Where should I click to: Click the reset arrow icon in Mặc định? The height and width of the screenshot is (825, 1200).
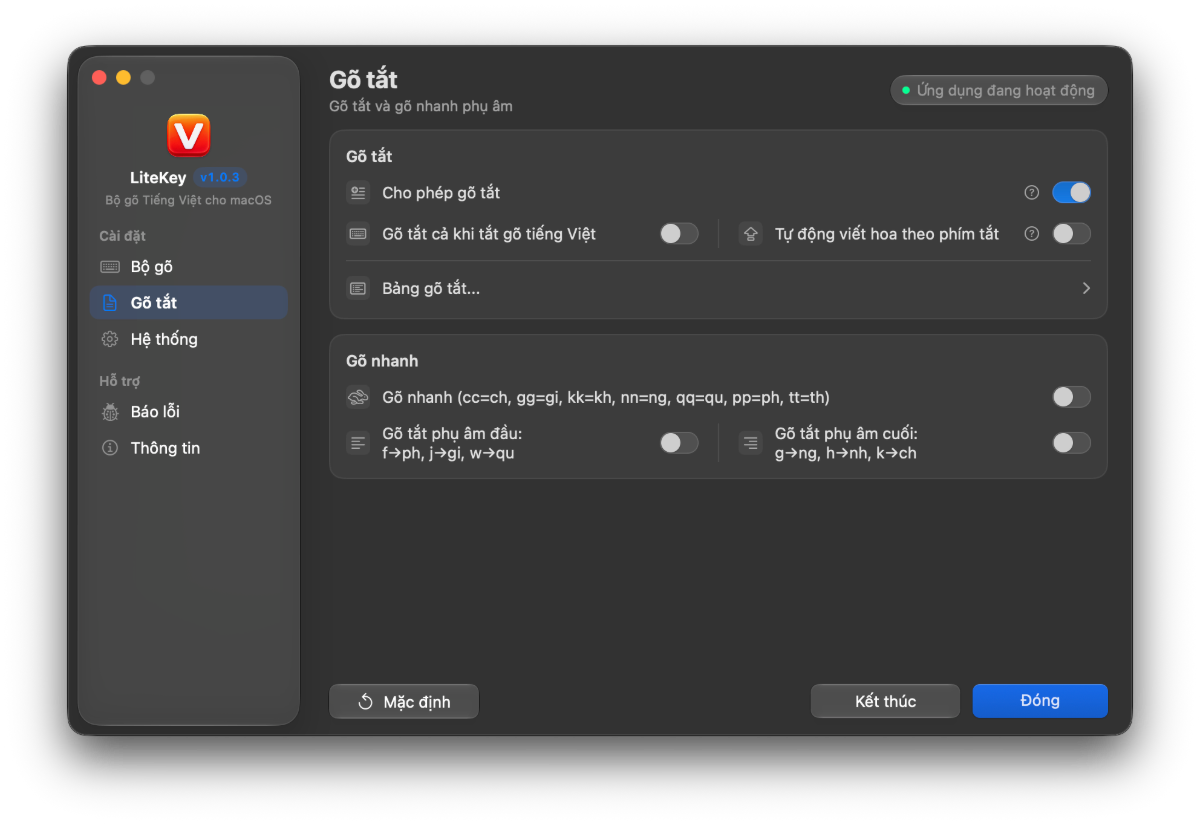tap(366, 702)
